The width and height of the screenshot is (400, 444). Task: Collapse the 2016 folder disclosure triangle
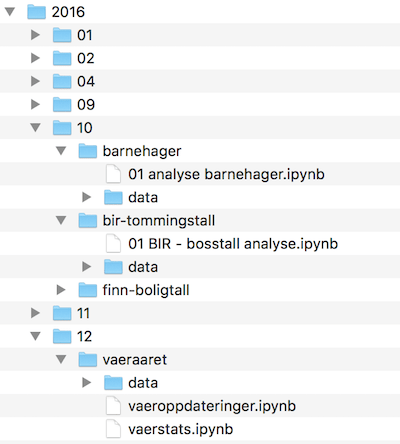click(x=10, y=12)
